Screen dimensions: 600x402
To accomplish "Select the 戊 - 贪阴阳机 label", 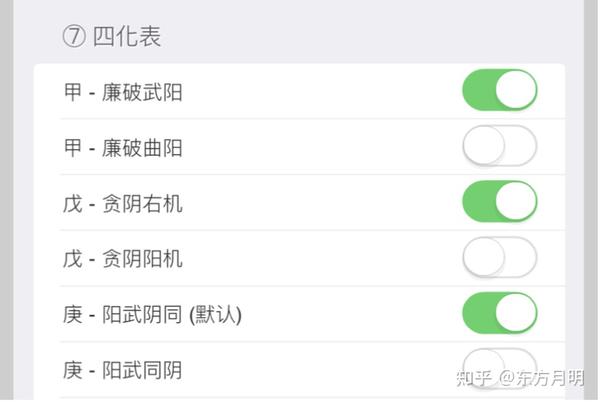I will [123, 260].
